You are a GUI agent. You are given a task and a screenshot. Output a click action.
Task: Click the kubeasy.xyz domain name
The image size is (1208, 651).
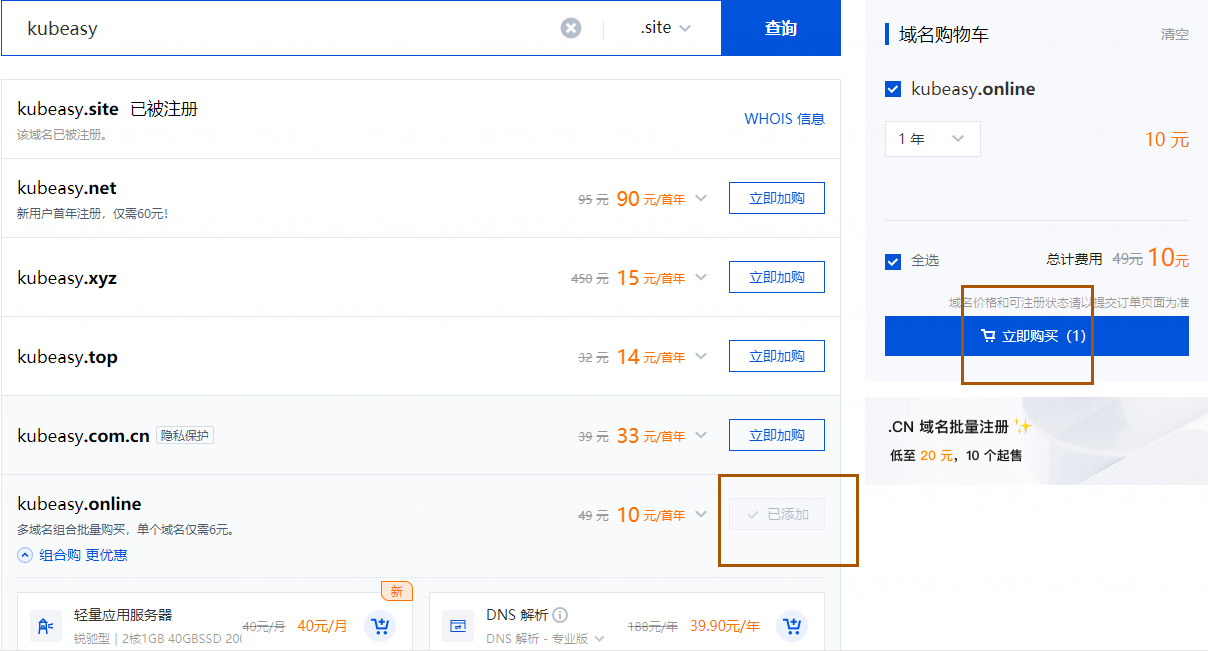click(x=67, y=278)
